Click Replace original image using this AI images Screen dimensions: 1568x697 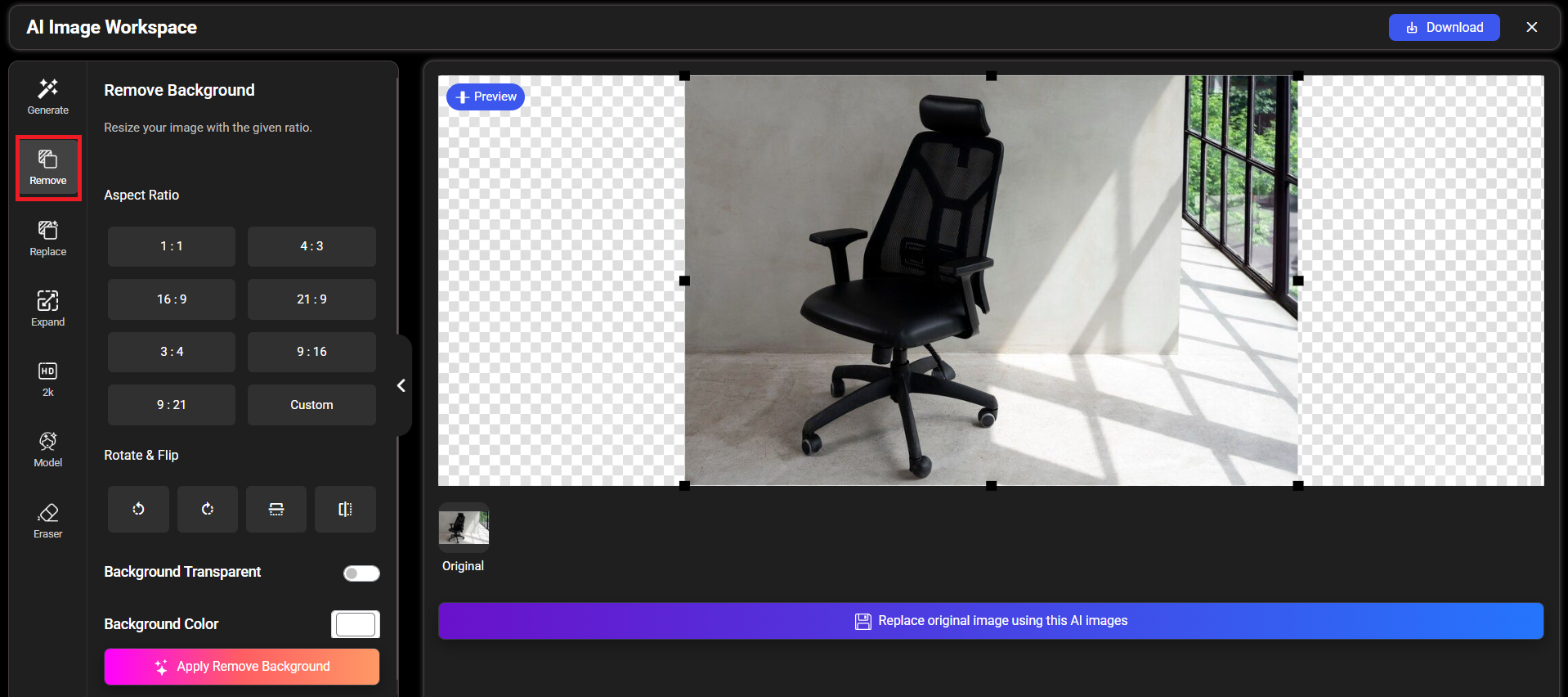(x=991, y=621)
